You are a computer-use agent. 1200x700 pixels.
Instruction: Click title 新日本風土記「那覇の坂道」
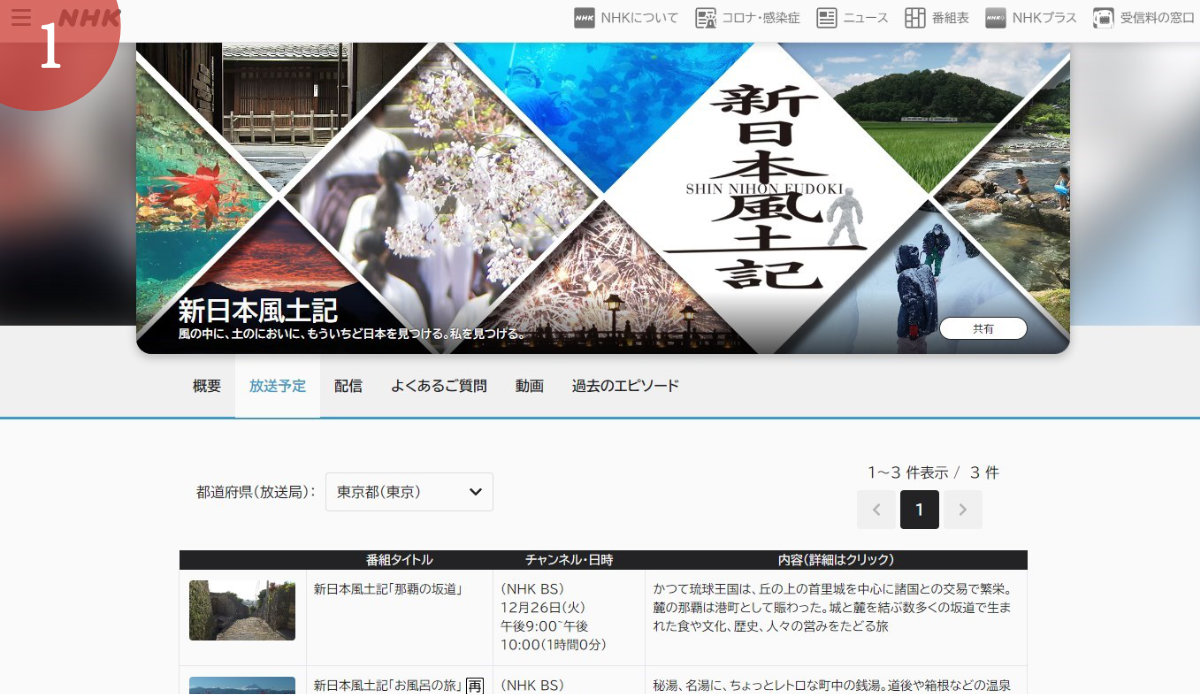(x=388, y=589)
